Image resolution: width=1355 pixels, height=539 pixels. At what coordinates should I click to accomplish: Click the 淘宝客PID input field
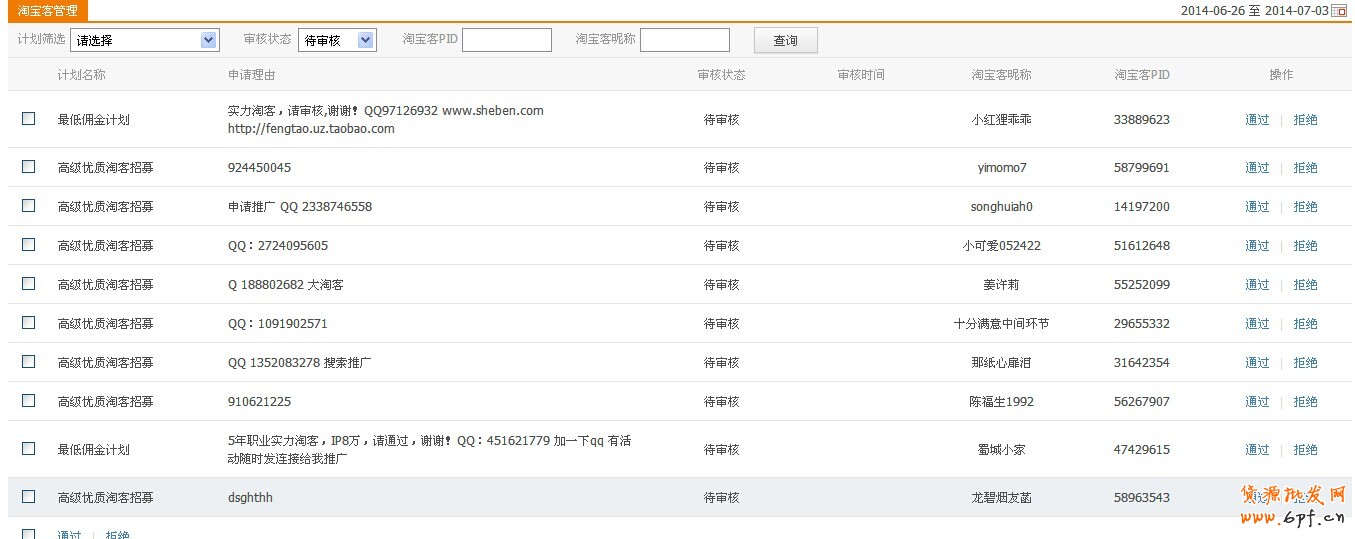[507, 40]
